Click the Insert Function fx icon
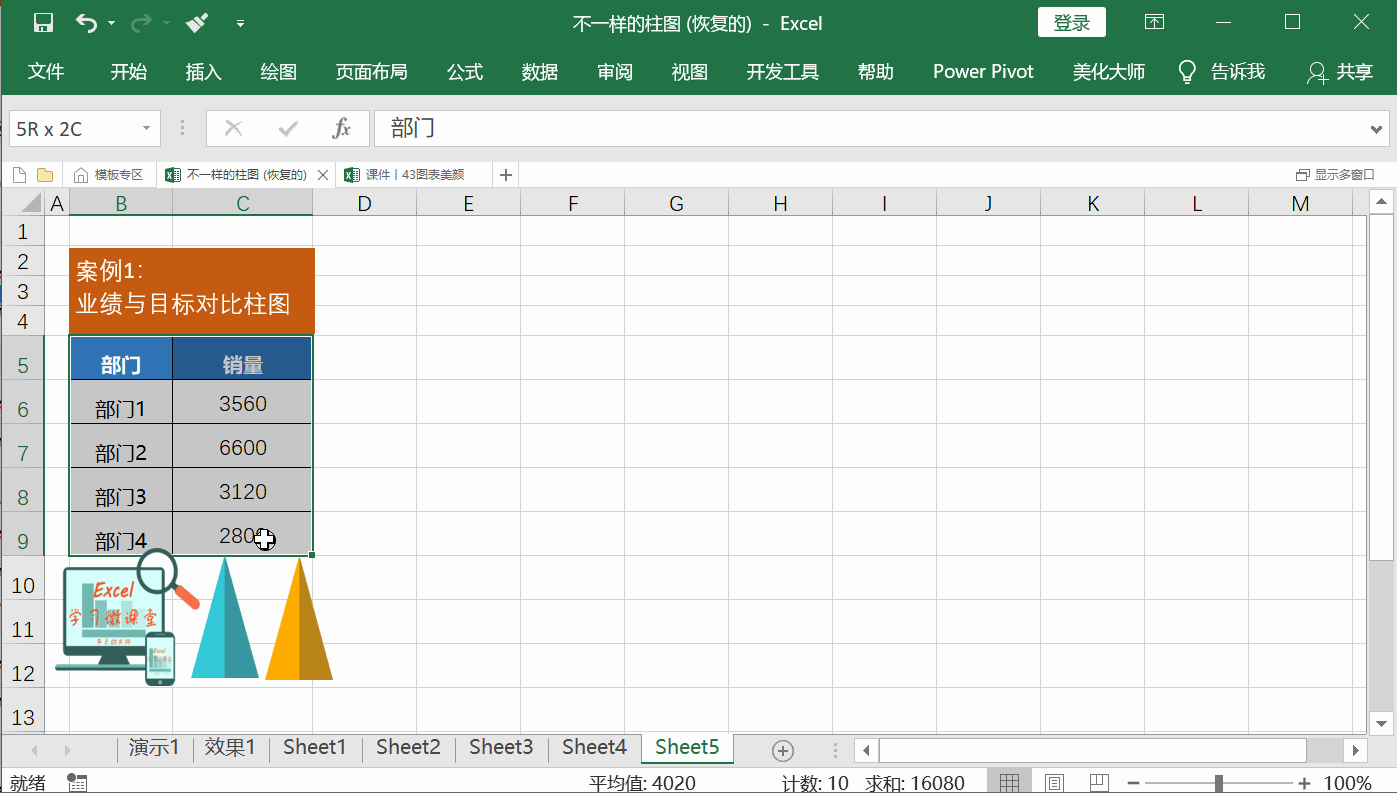Viewport: 1397px width, 793px height. pos(342,128)
